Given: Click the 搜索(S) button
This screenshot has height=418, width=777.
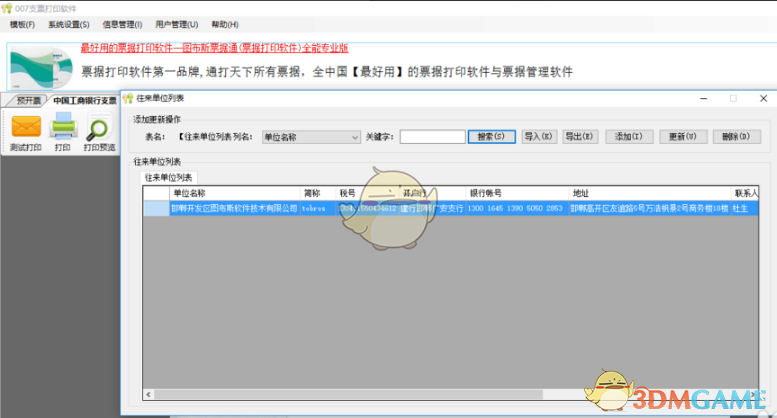Looking at the screenshot, I should point(491,137).
